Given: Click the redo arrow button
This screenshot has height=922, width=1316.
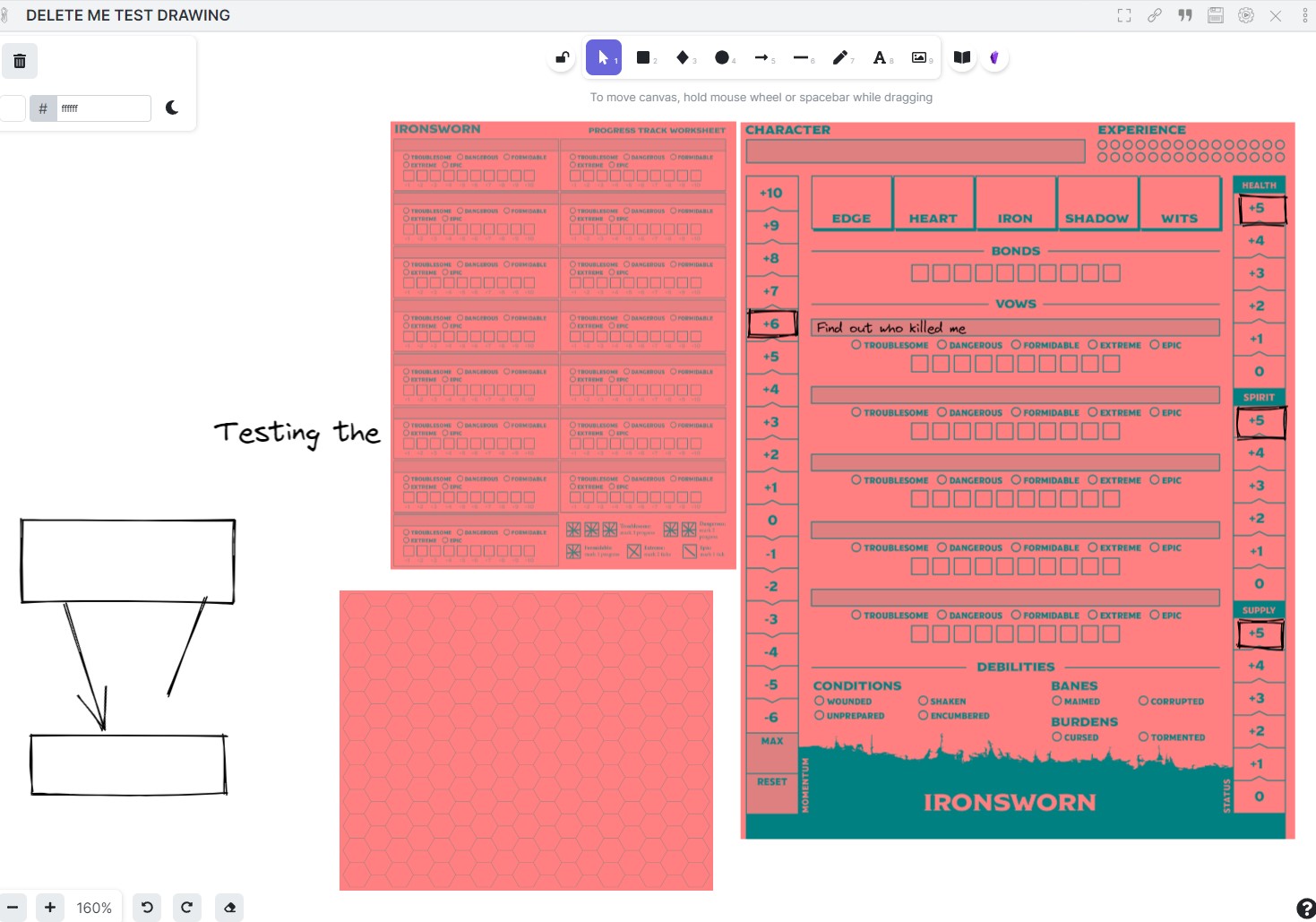Looking at the screenshot, I should pos(186,908).
